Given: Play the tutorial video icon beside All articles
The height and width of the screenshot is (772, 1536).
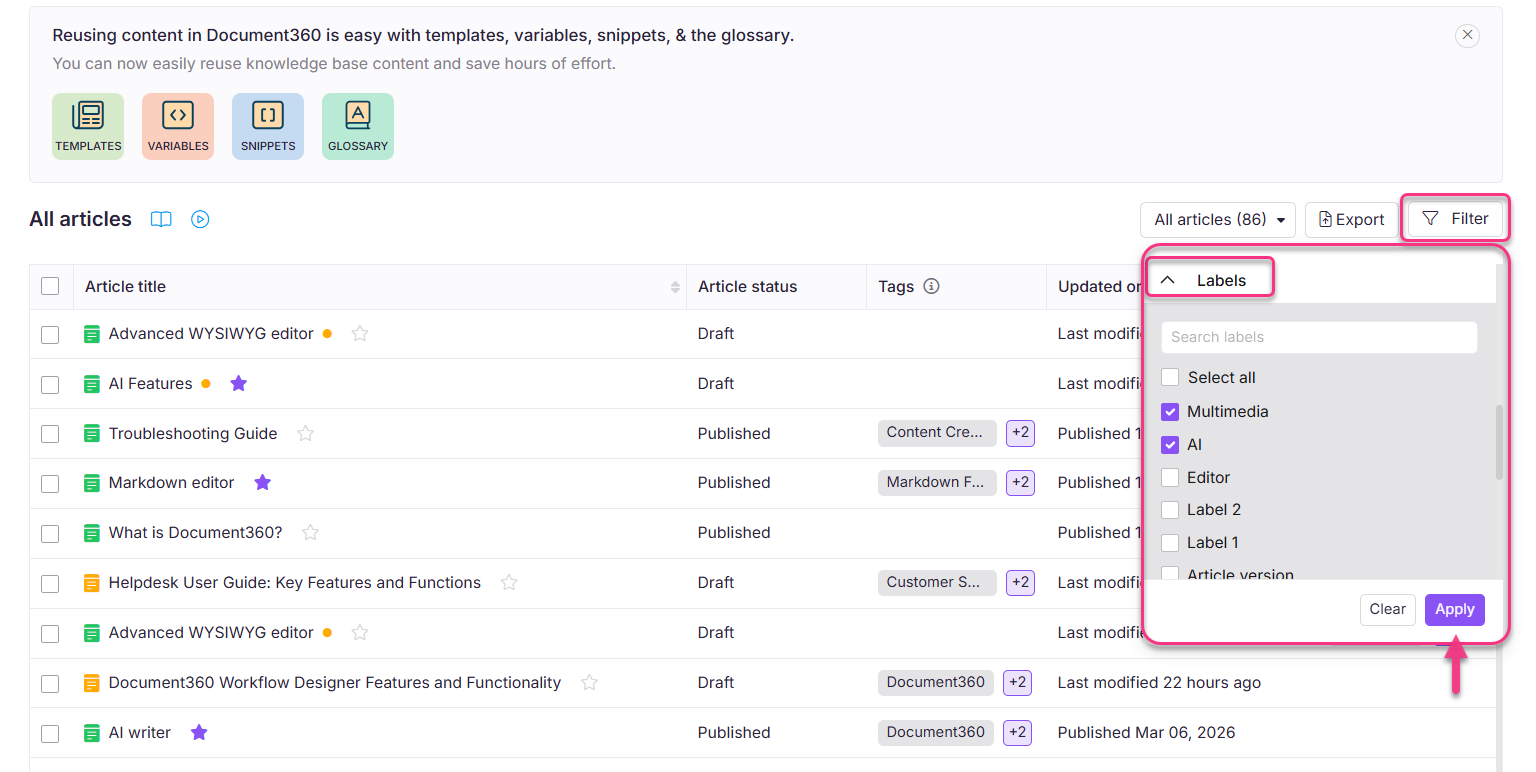Looking at the screenshot, I should pyautogui.click(x=199, y=219).
